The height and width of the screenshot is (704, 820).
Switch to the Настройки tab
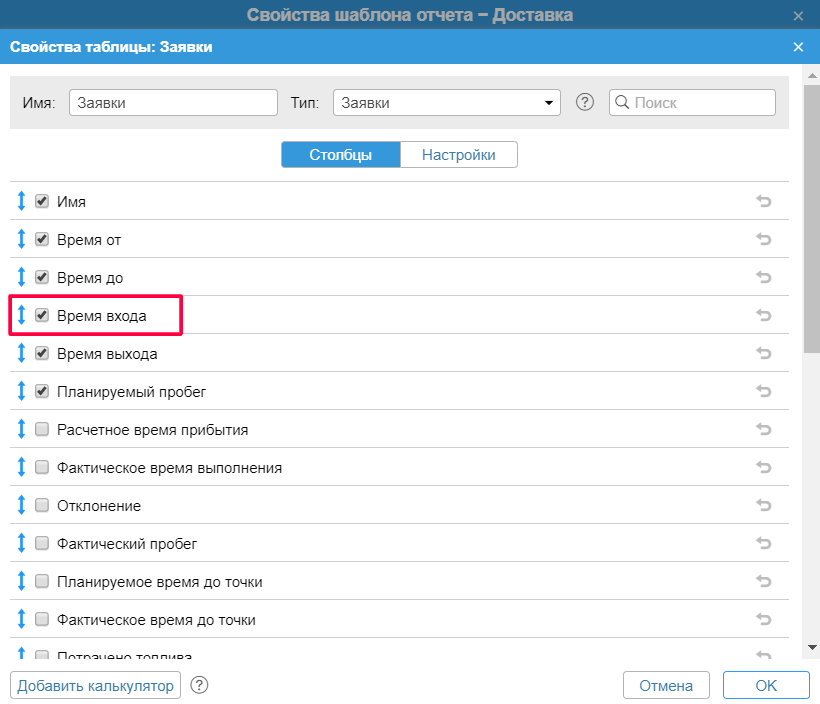point(458,155)
